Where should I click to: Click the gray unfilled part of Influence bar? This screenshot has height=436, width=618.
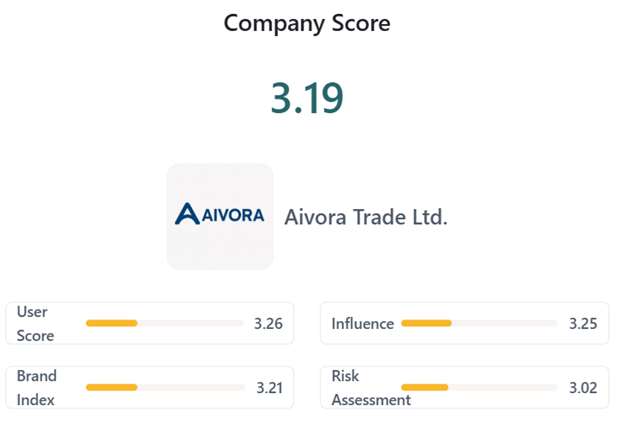click(x=505, y=323)
